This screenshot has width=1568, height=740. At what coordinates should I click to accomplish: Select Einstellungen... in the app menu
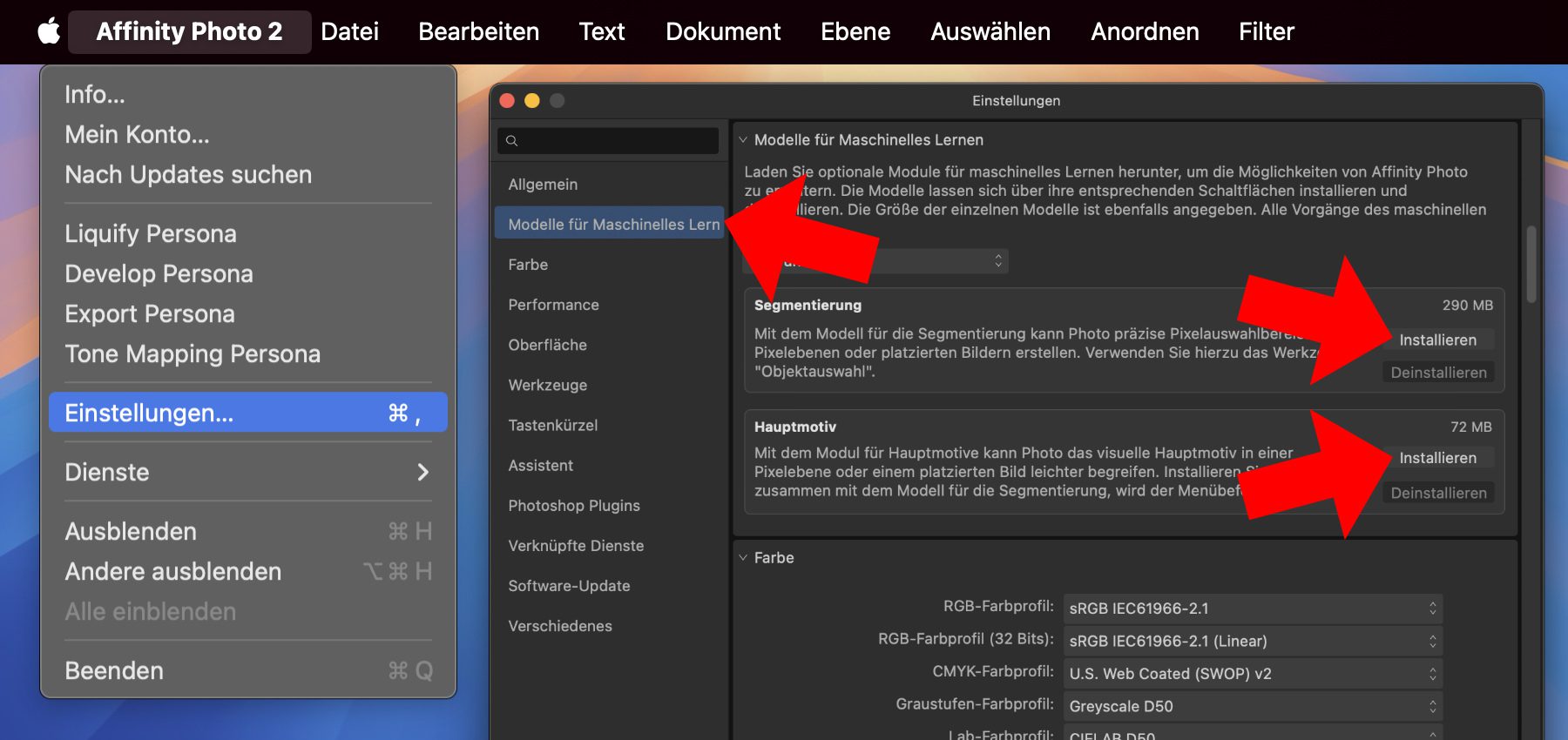[248, 413]
